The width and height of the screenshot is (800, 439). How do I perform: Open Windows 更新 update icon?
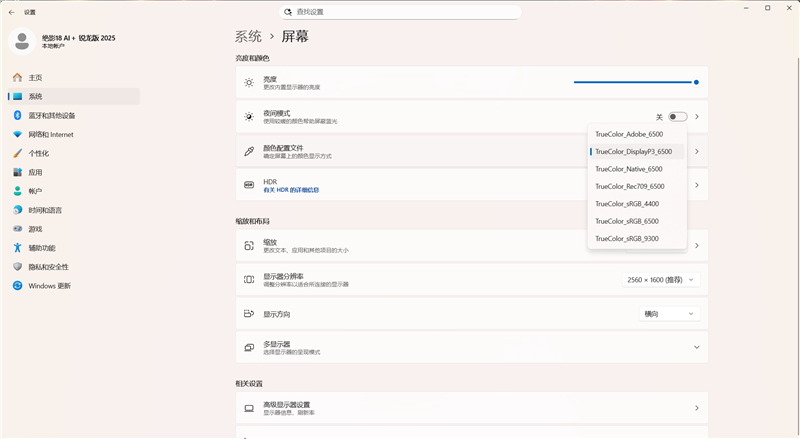click(17, 285)
